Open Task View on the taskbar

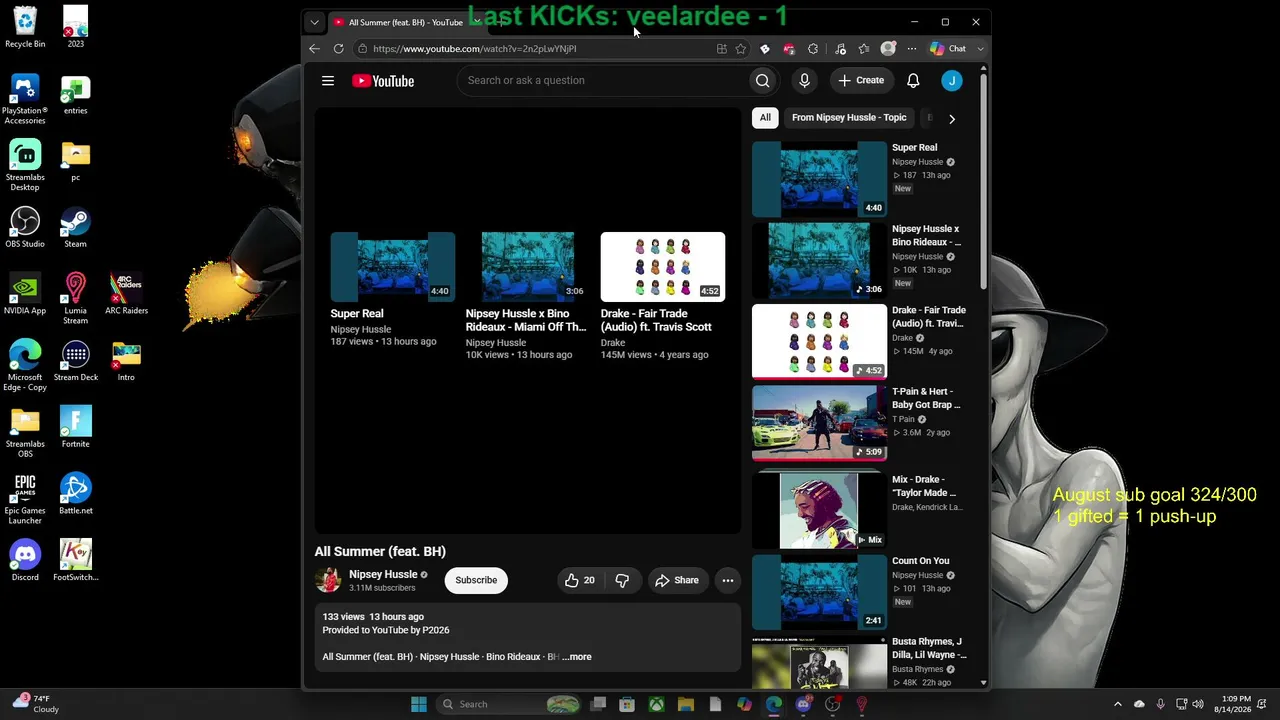(x=598, y=704)
